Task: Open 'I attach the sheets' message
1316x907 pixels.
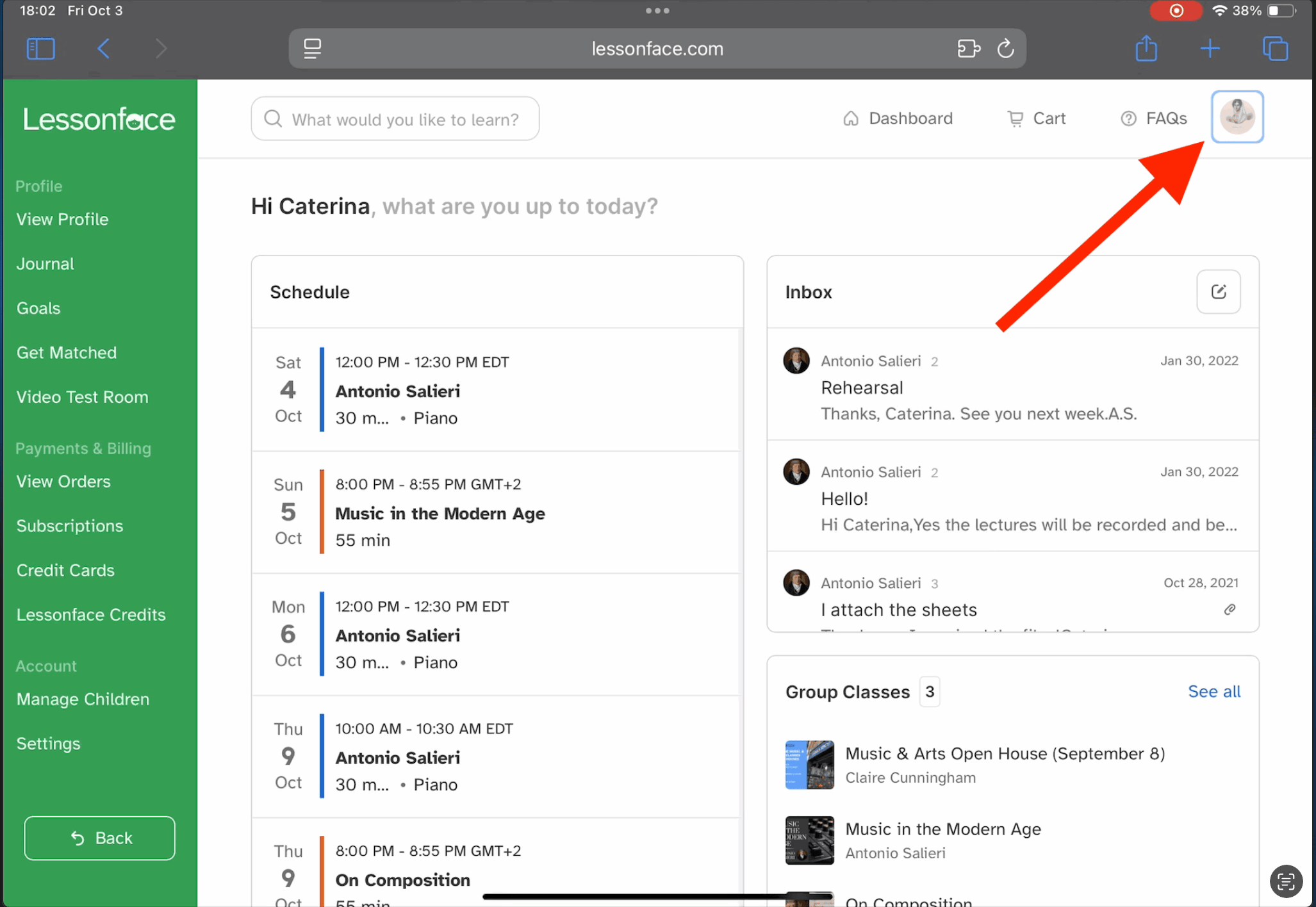Action: pos(1013,592)
